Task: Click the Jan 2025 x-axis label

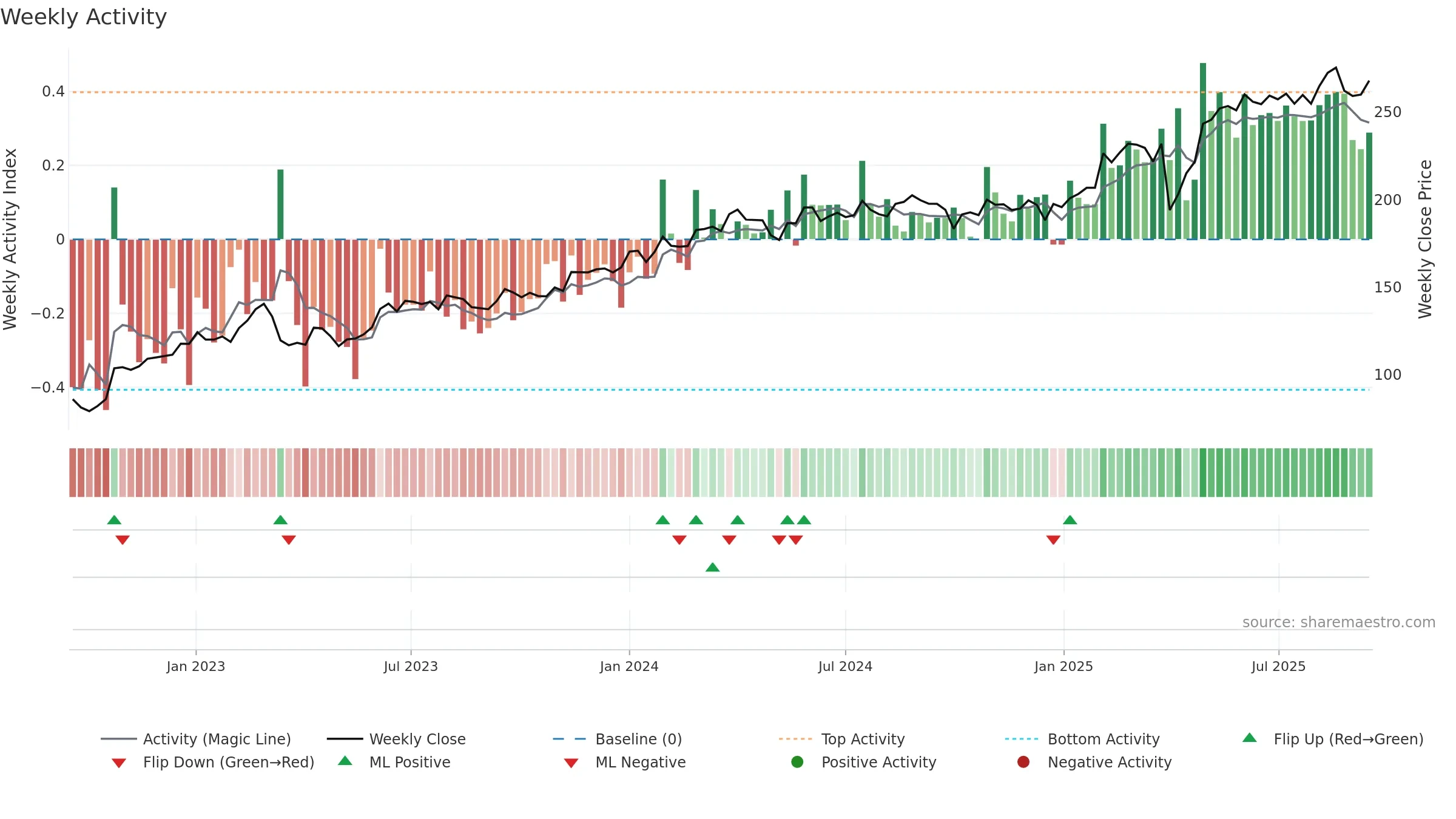Action: [x=1063, y=666]
